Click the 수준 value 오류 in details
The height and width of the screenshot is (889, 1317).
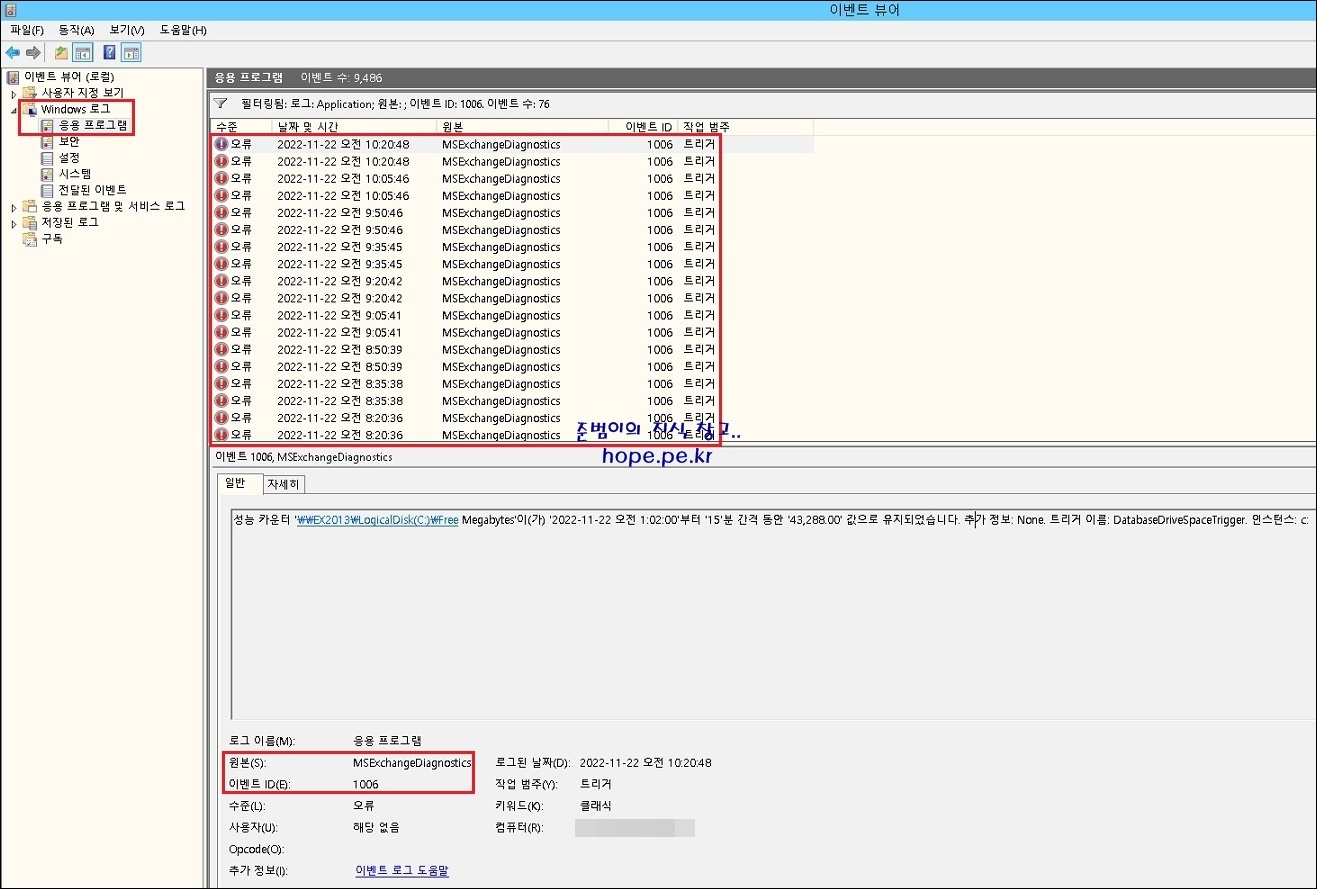[x=364, y=806]
